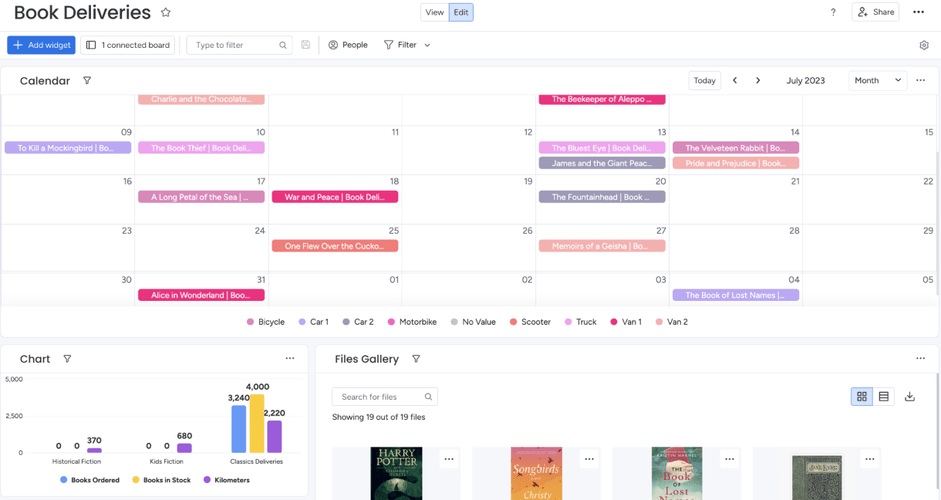Open the Filter dropdown in the toolbar
The height and width of the screenshot is (500, 941).
coord(407,45)
